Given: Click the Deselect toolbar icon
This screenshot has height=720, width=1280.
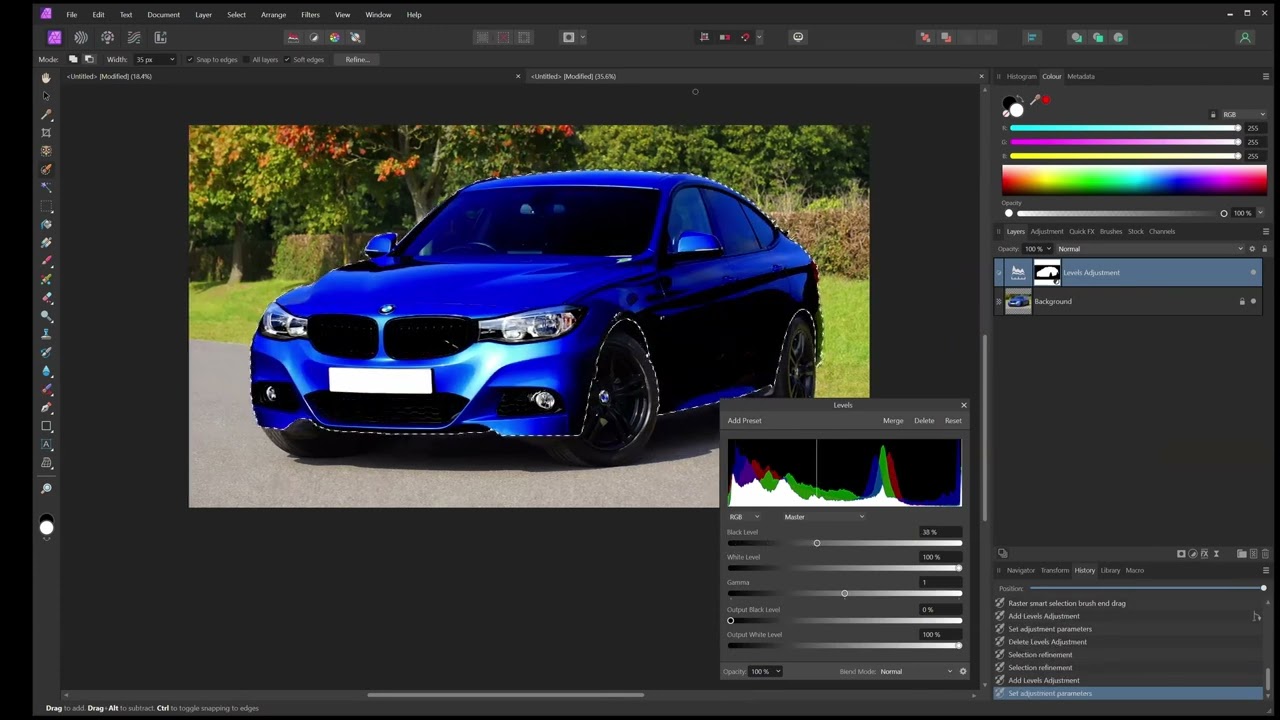Looking at the screenshot, I should (503, 37).
